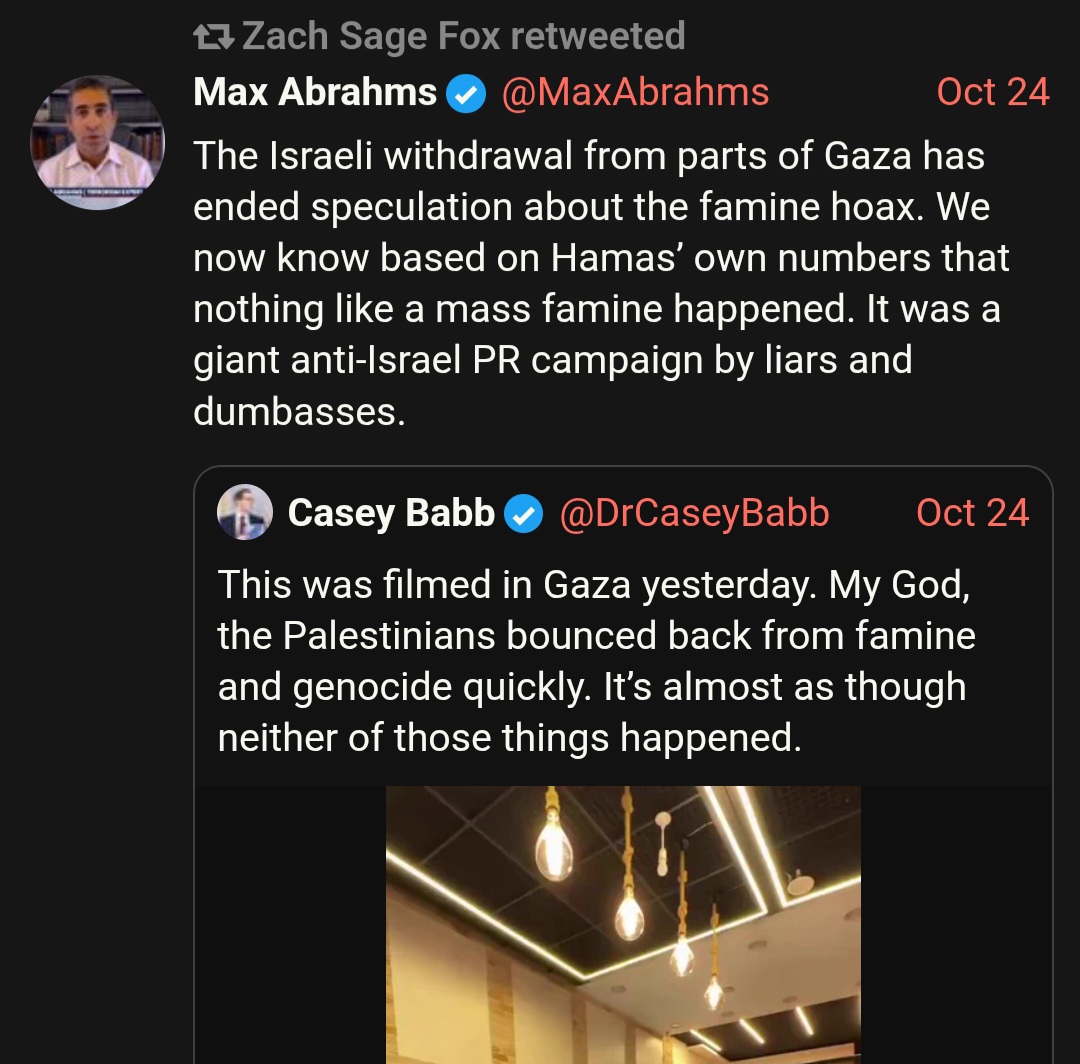This screenshot has width=1080, height=1064.
Task: Open Zach Sage Fox retweeted label
Action: [463, 37]
